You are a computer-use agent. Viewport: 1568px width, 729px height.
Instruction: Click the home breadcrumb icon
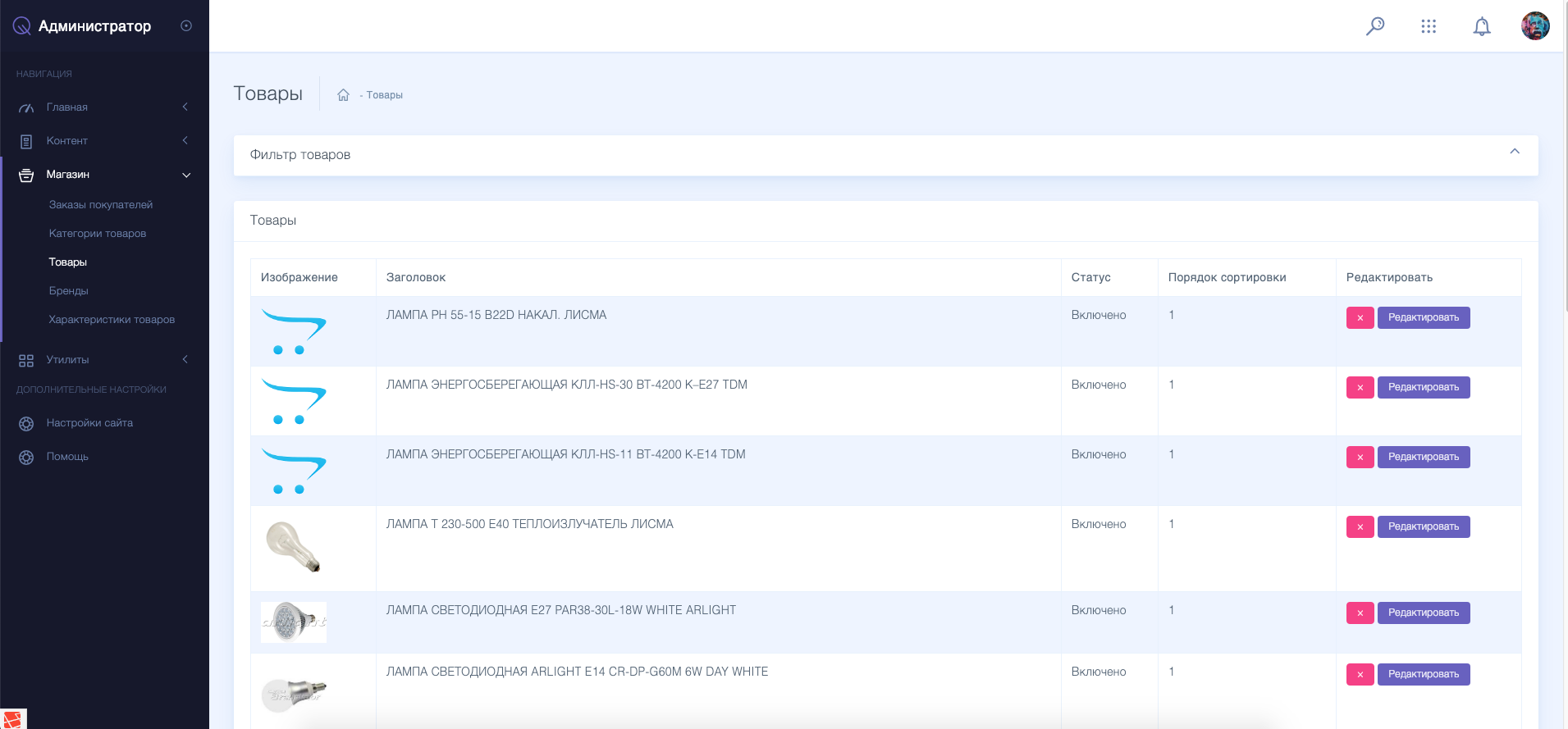344,95
